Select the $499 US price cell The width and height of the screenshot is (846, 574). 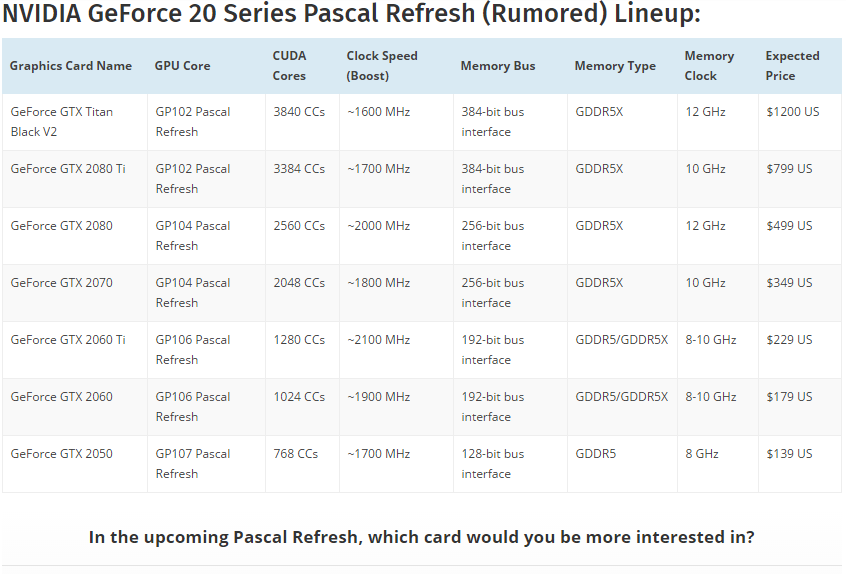[x=789, y=226]
